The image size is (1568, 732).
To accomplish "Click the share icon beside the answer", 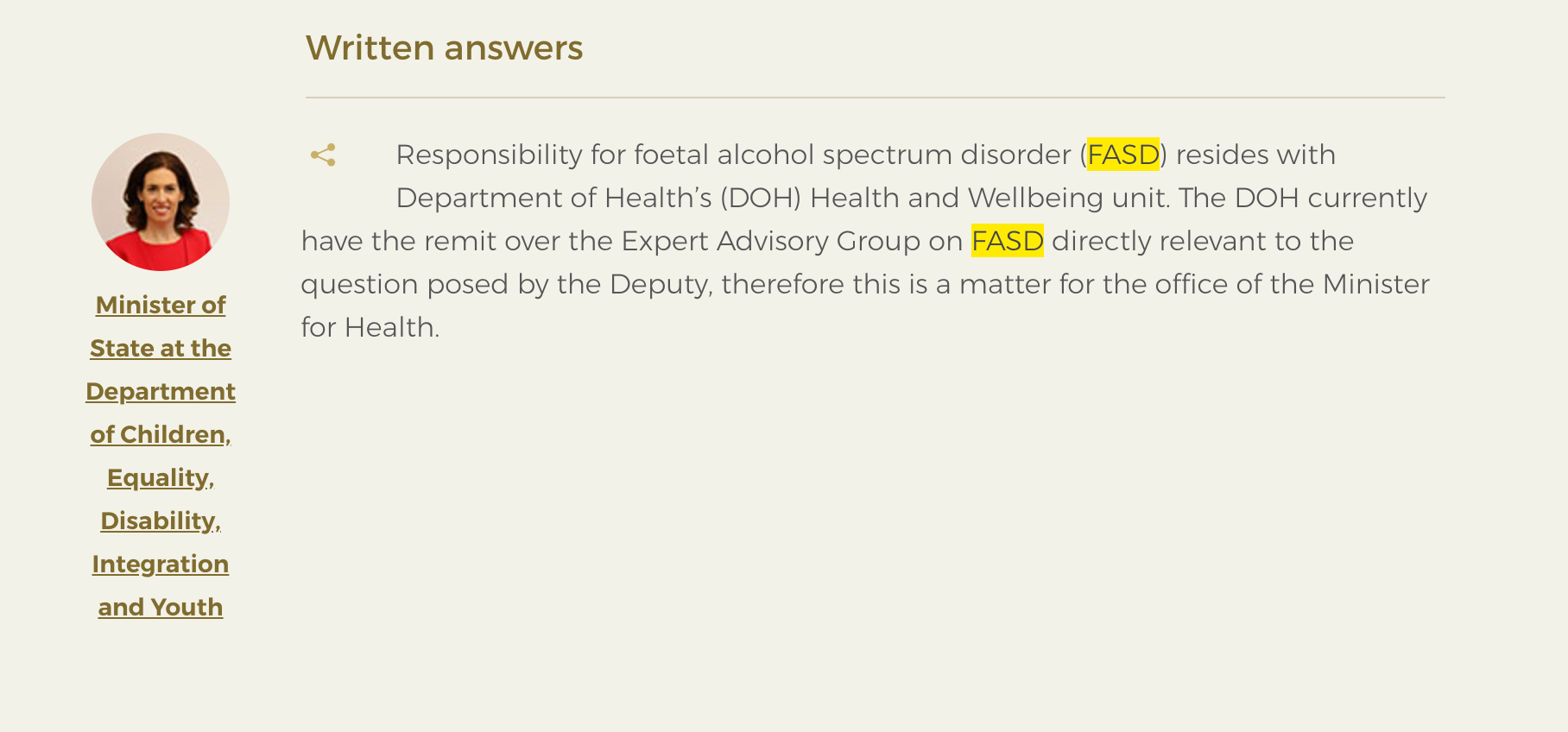I will (x=323, y=155).
